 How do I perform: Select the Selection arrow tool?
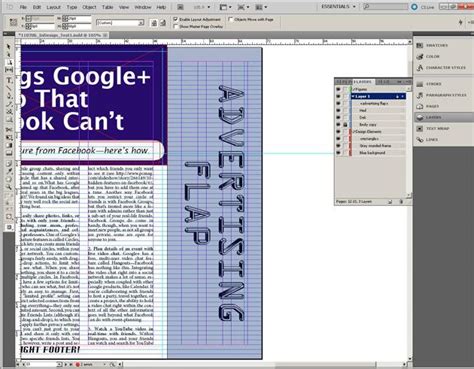pos(9,47)
